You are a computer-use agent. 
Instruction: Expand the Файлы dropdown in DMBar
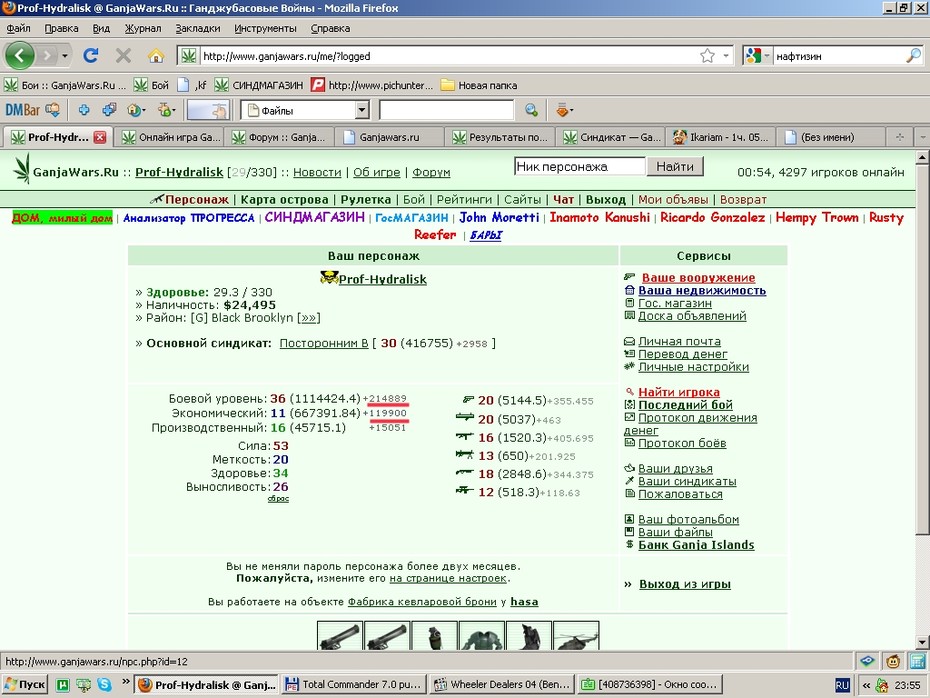point(362,110)
